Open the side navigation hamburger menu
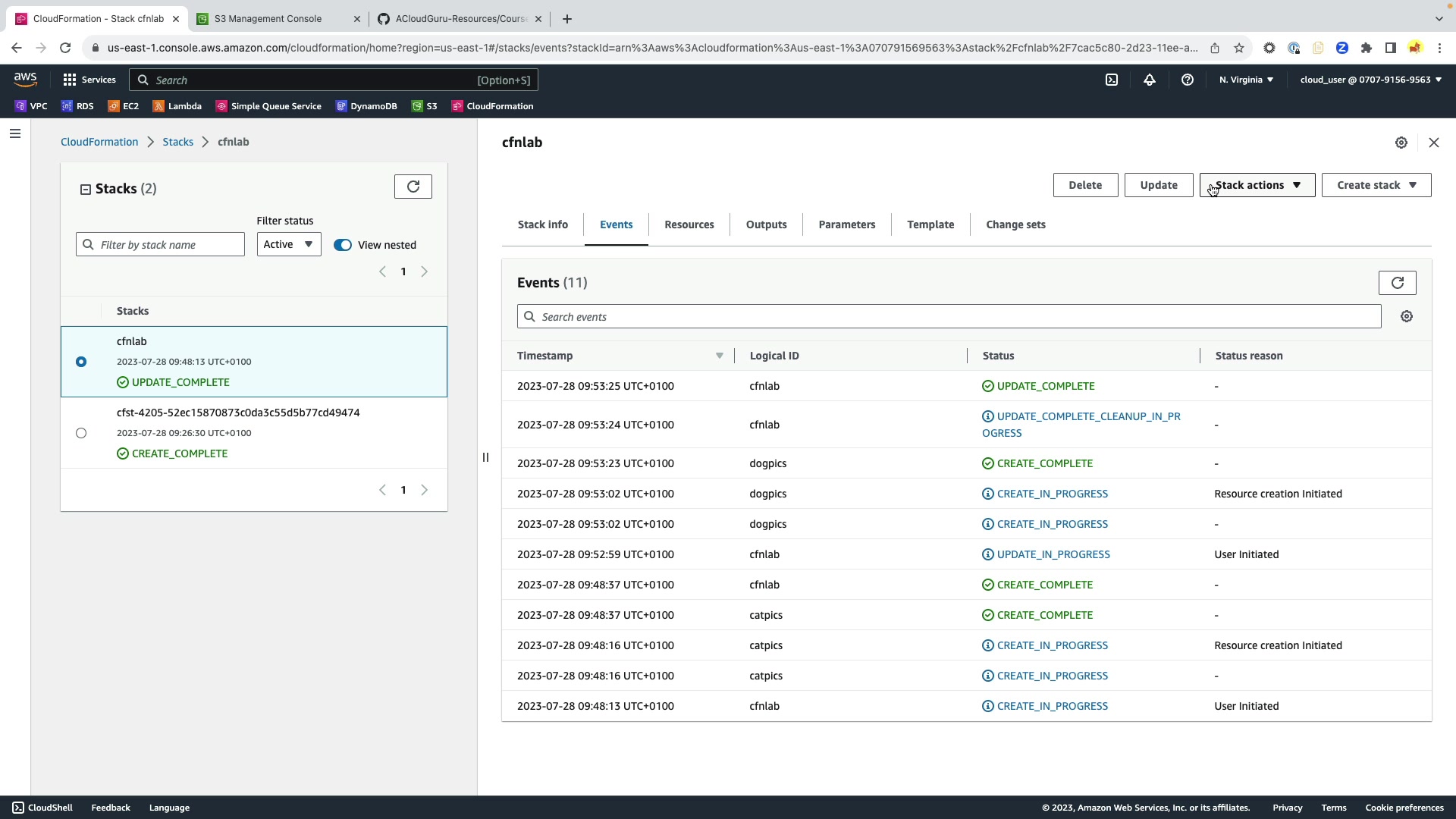The width and height of the screenshot is (1456, 819). [15, 134]
